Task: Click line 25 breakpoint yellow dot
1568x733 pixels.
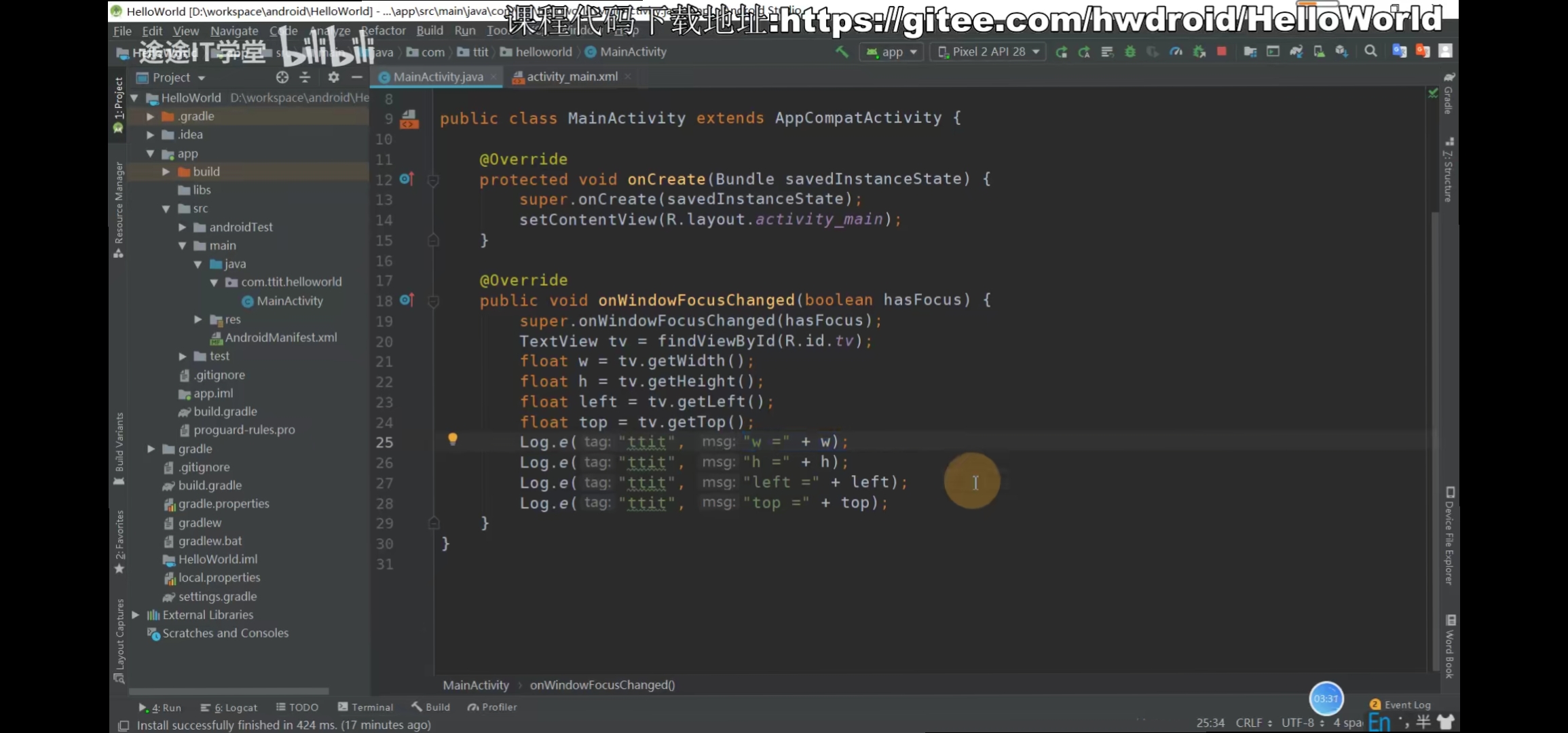Action: coord(451,440)
